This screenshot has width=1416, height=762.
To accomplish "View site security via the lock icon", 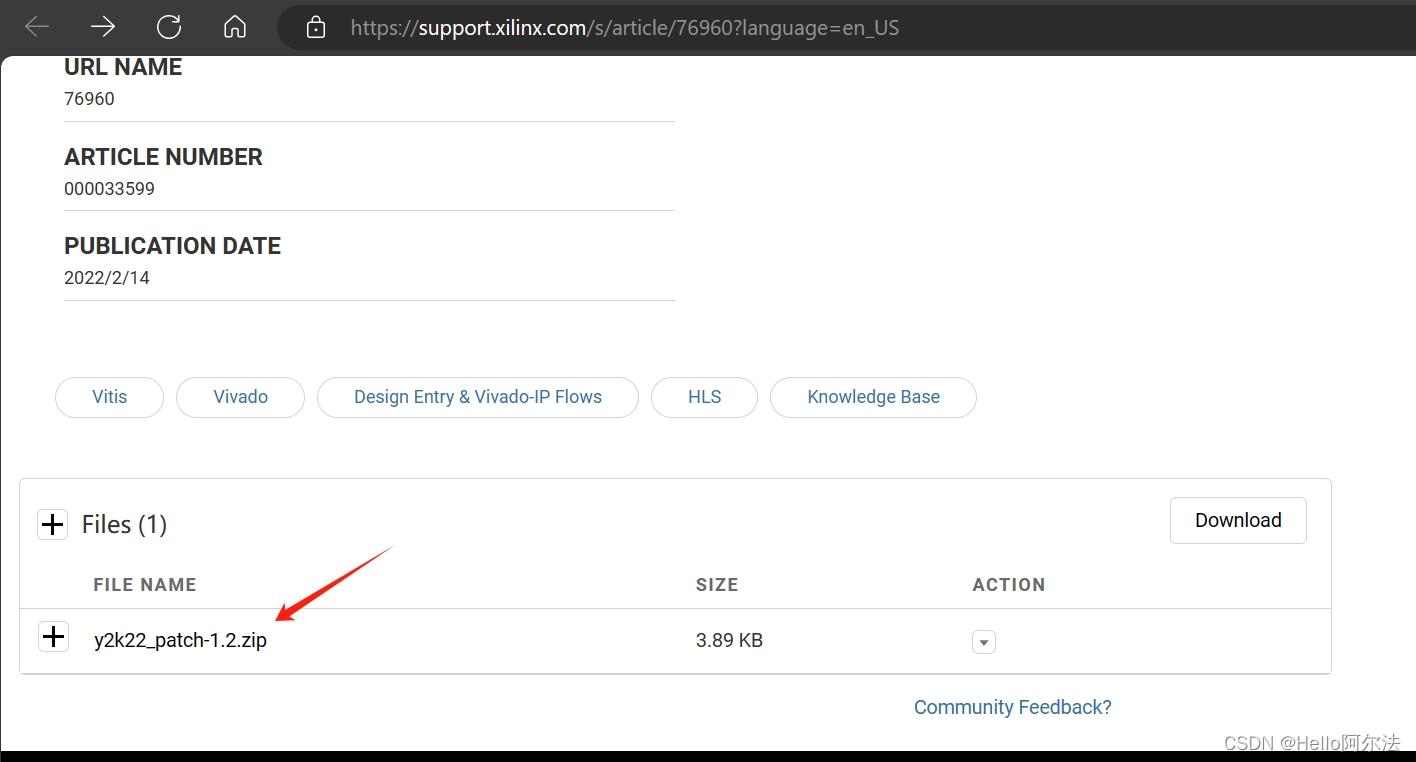I will (x=316, y=28).
